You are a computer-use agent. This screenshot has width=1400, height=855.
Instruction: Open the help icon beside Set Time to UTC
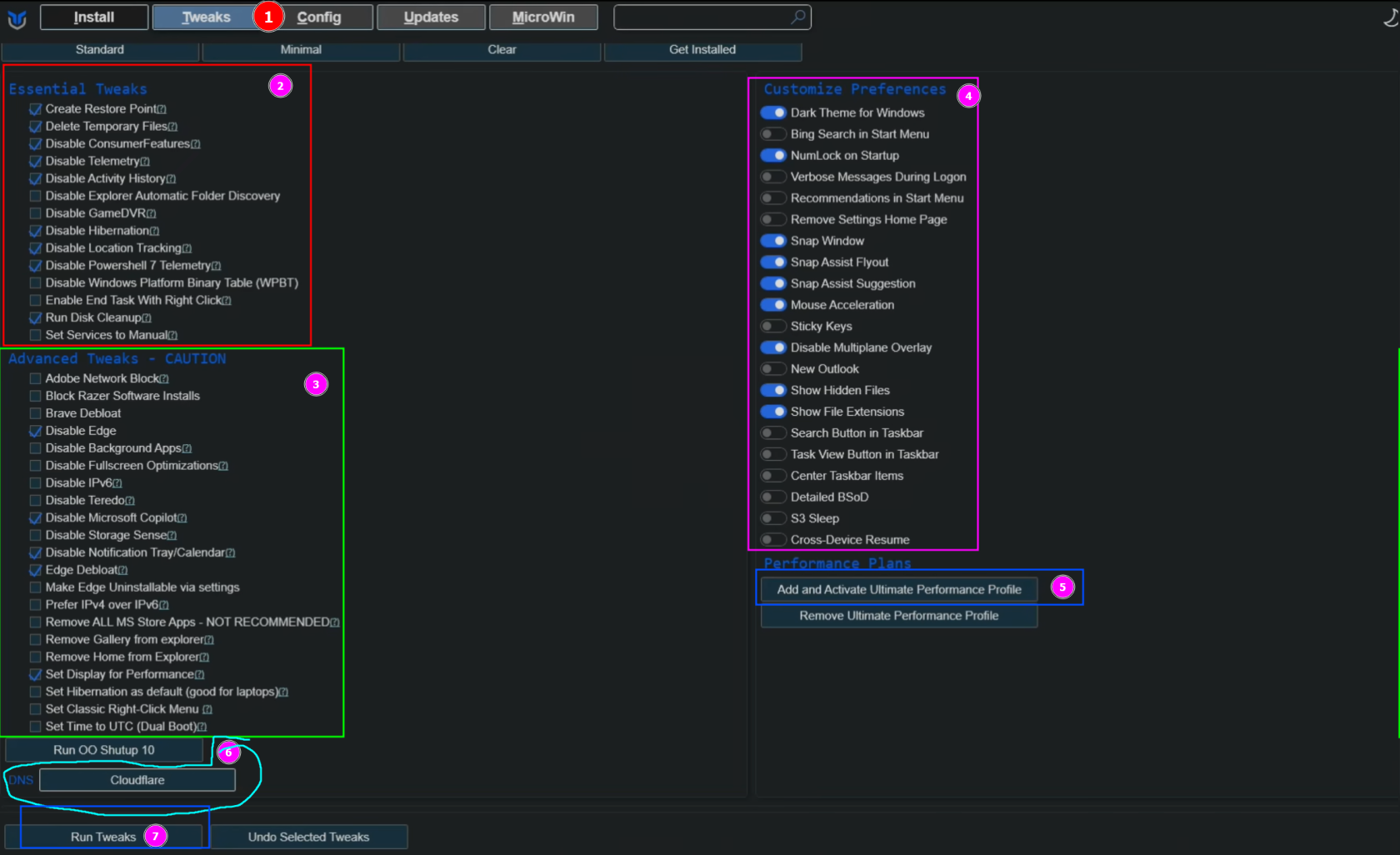[x=202, y=727]
